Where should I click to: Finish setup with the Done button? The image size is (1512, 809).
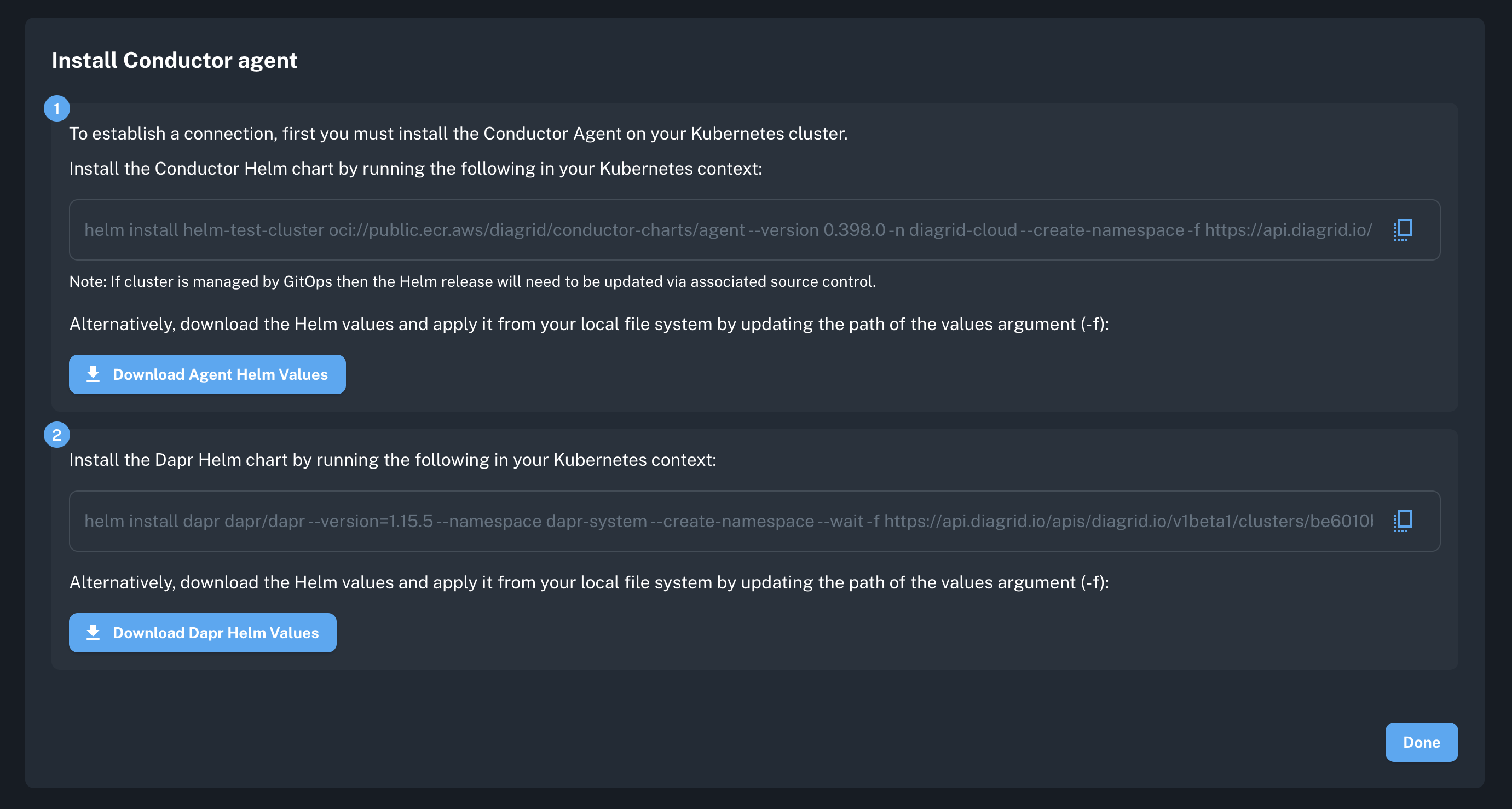point(1421,742)
